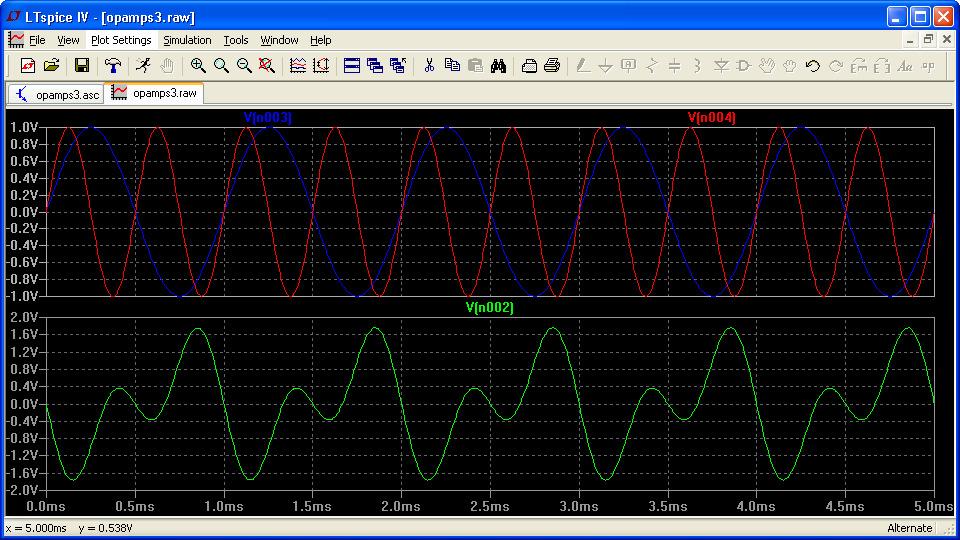Open the Tools menu
The height and width of the screenshot is (540, 960).
click(236, 40)
